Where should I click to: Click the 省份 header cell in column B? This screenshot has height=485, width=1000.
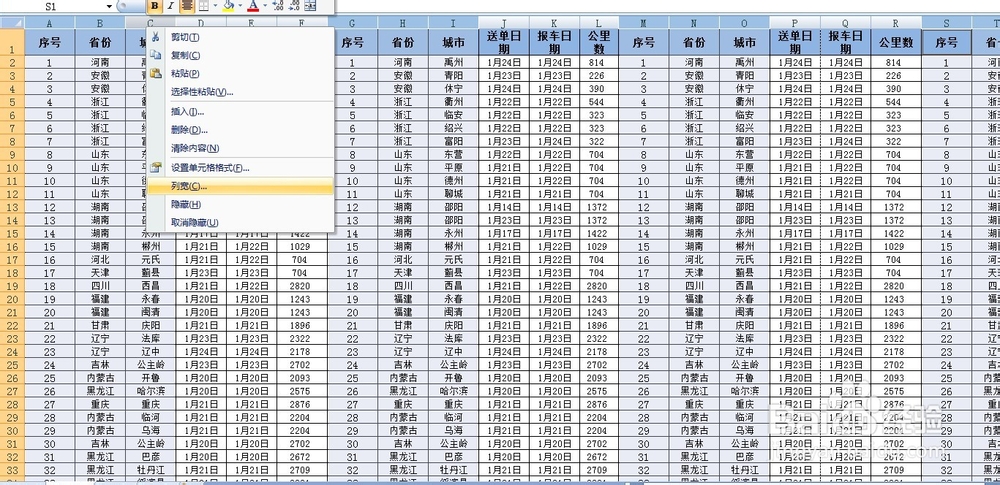click(100, 43)
